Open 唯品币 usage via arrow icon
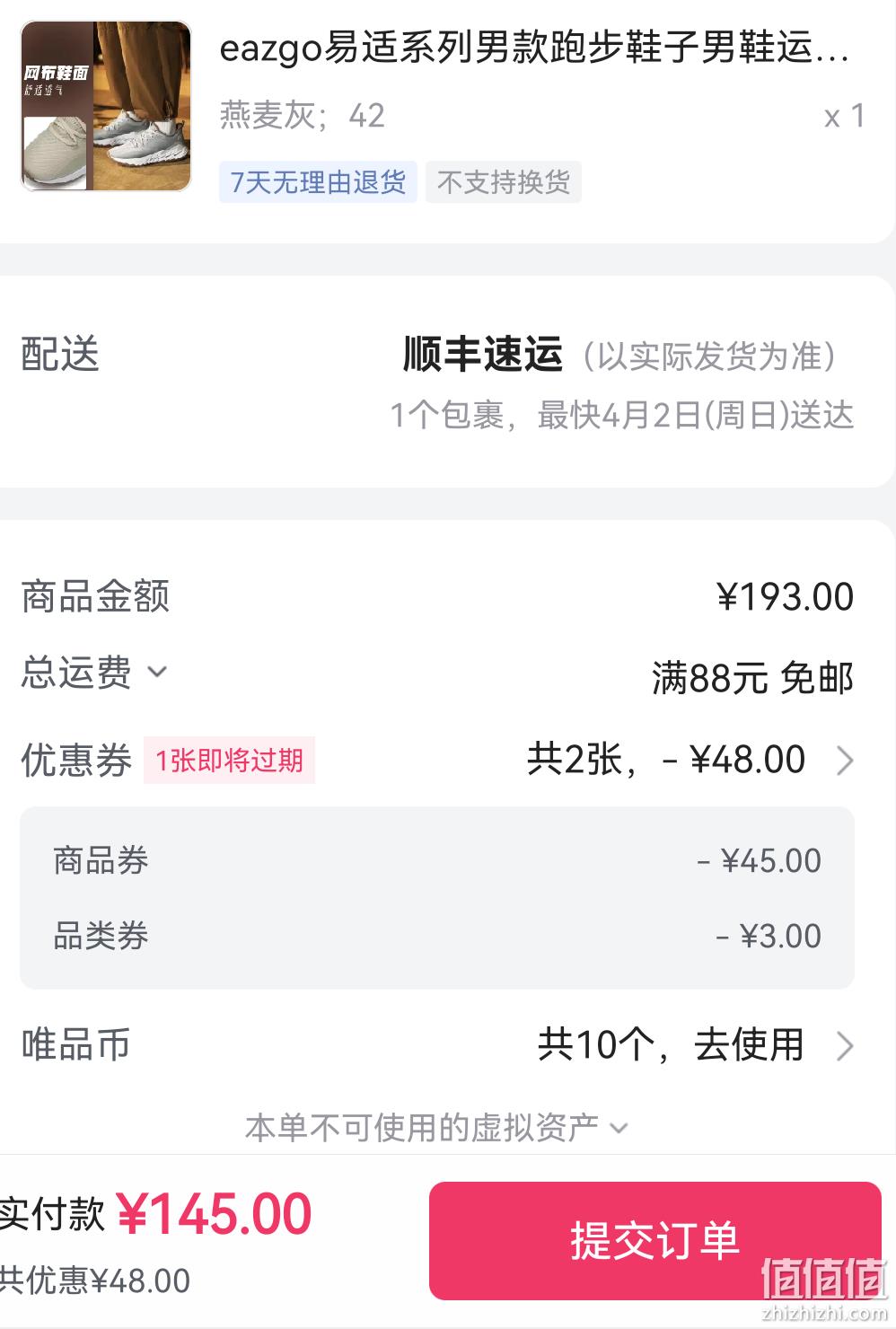 (844, 1046)
